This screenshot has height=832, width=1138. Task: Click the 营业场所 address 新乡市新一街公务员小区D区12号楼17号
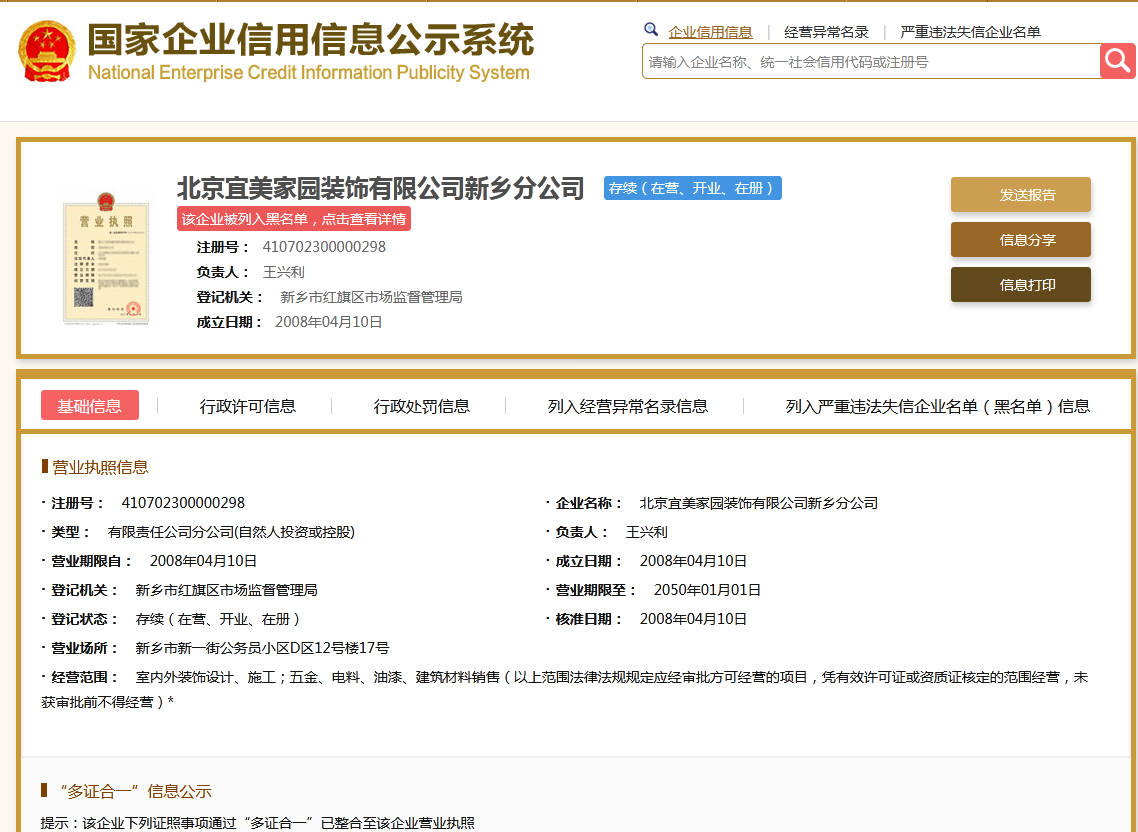tap(262, 648)
